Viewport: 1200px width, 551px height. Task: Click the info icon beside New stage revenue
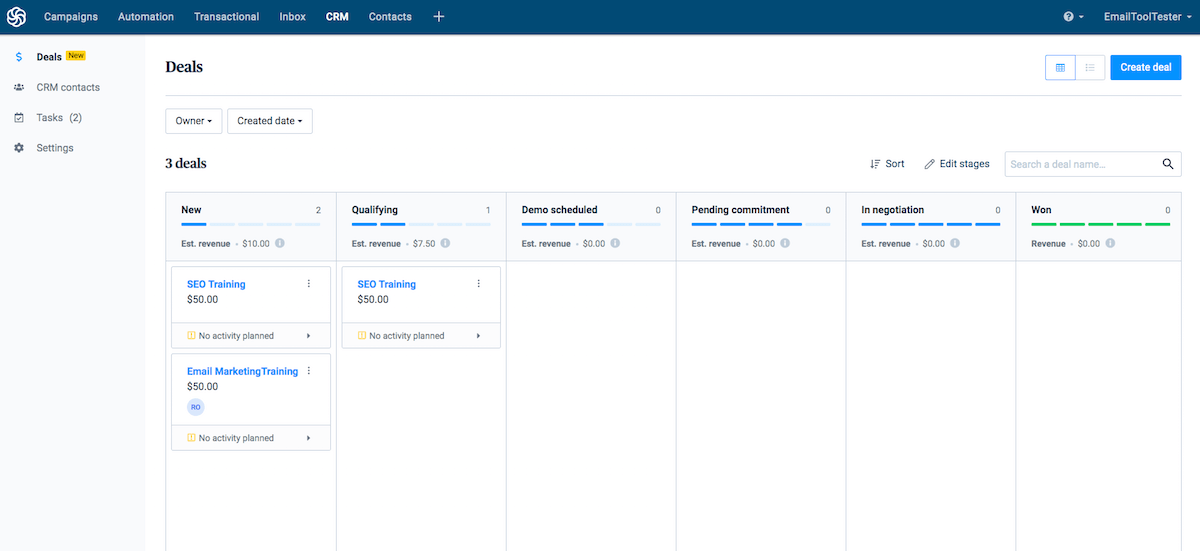click(280, 243)
